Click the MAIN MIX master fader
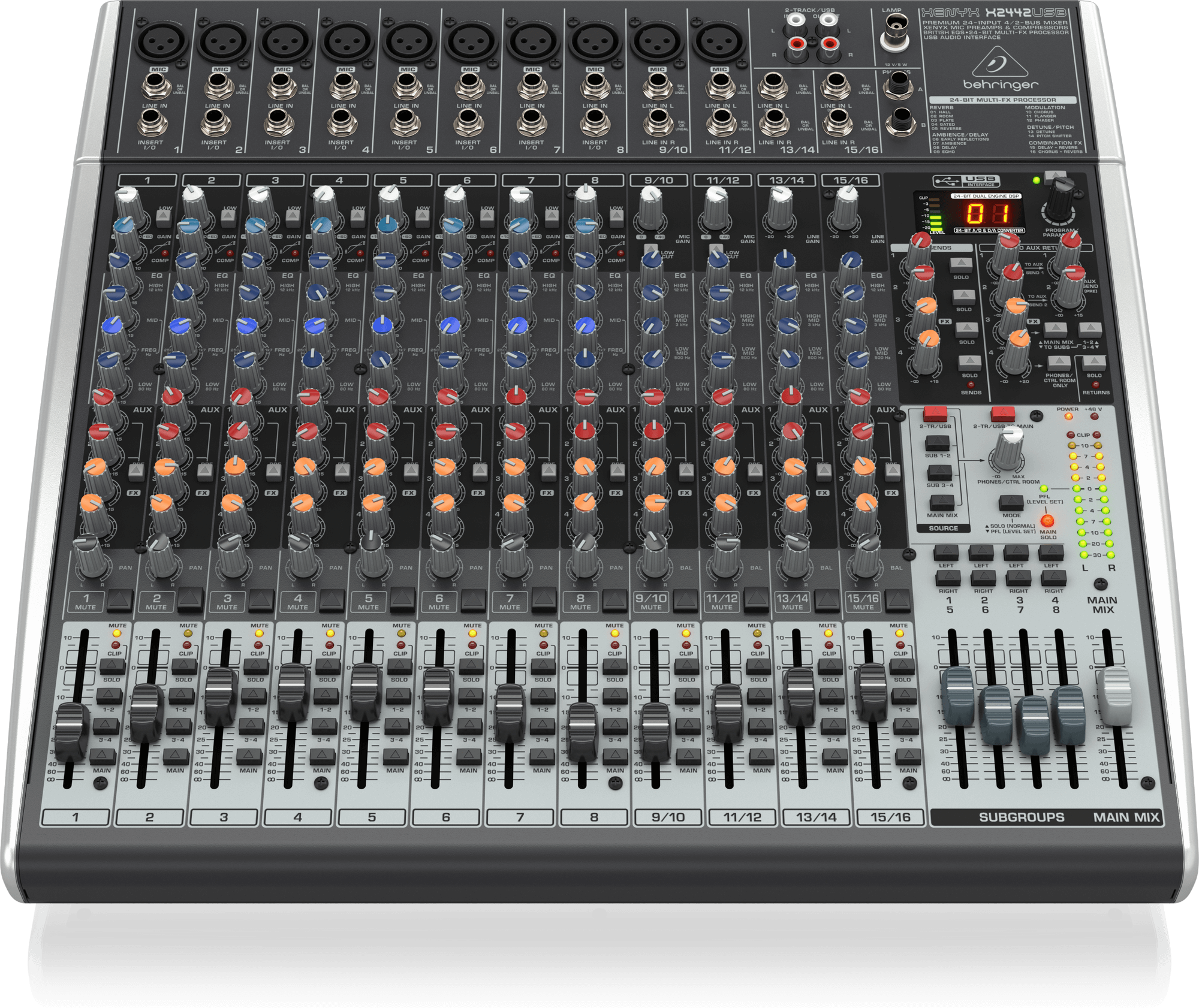Screen dimensions: 1199x1008 (1116, 696)
